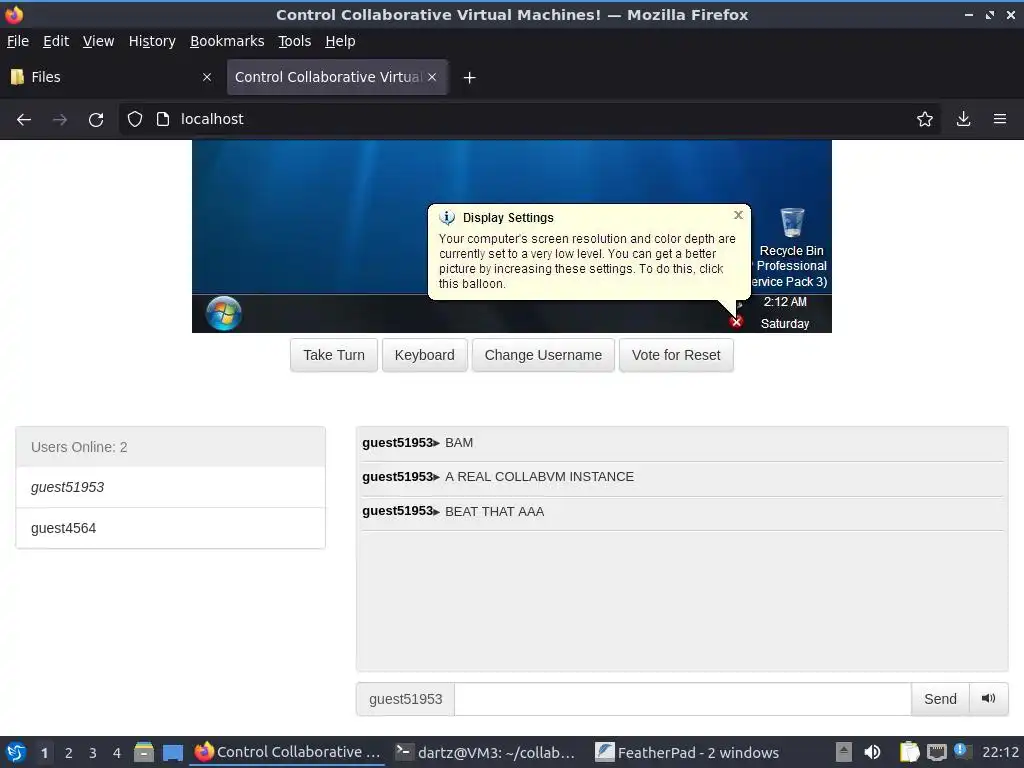Viewport: 1024px width, 768px height.
Task: Go back to the previous page
Action: (x=24, y=120)
